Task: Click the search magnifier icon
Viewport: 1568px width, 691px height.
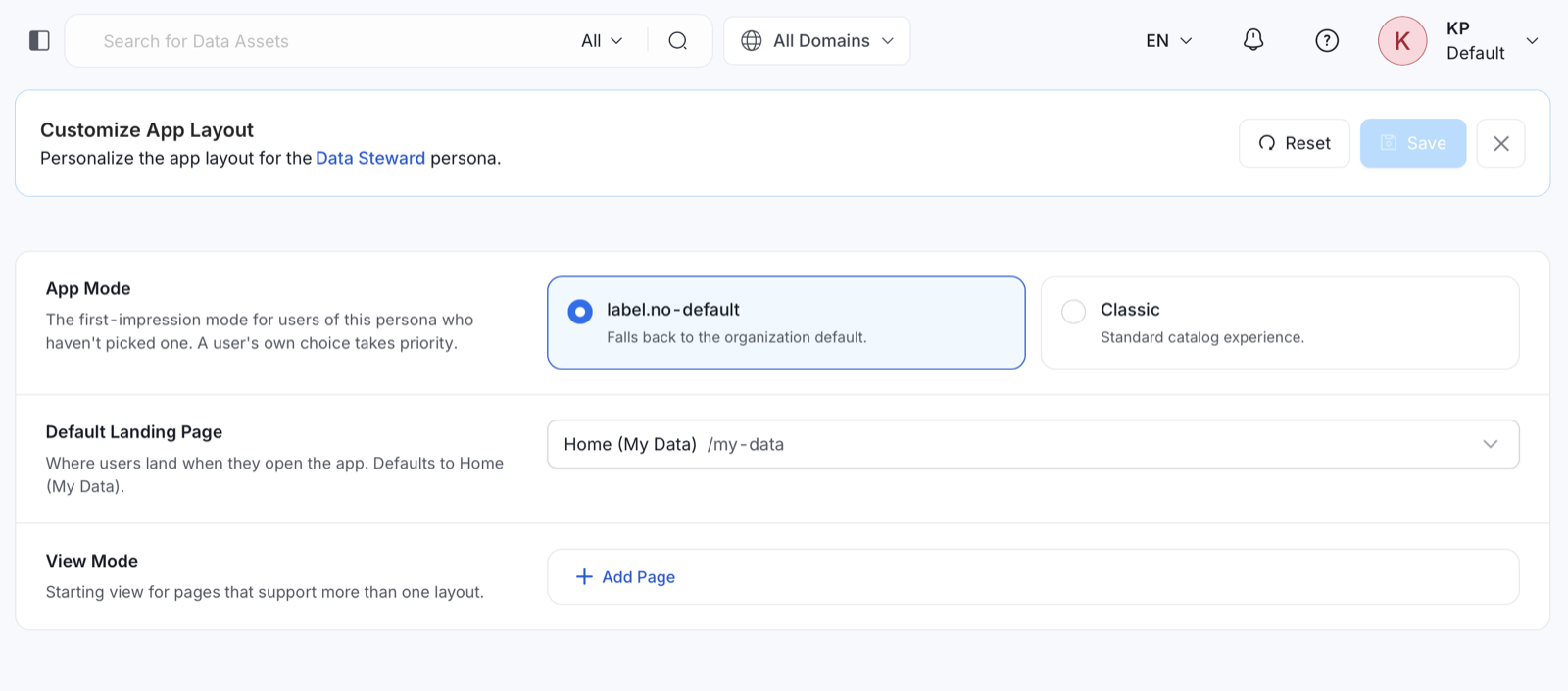Action: click(x=677, y=40)
